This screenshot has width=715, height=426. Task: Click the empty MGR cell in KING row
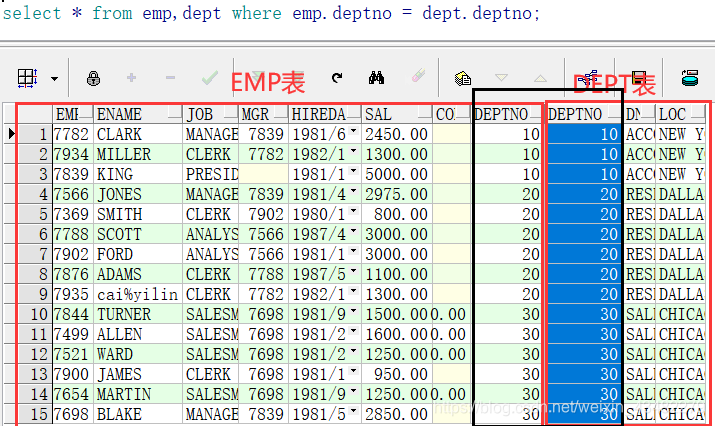click(x=264, y=174)
